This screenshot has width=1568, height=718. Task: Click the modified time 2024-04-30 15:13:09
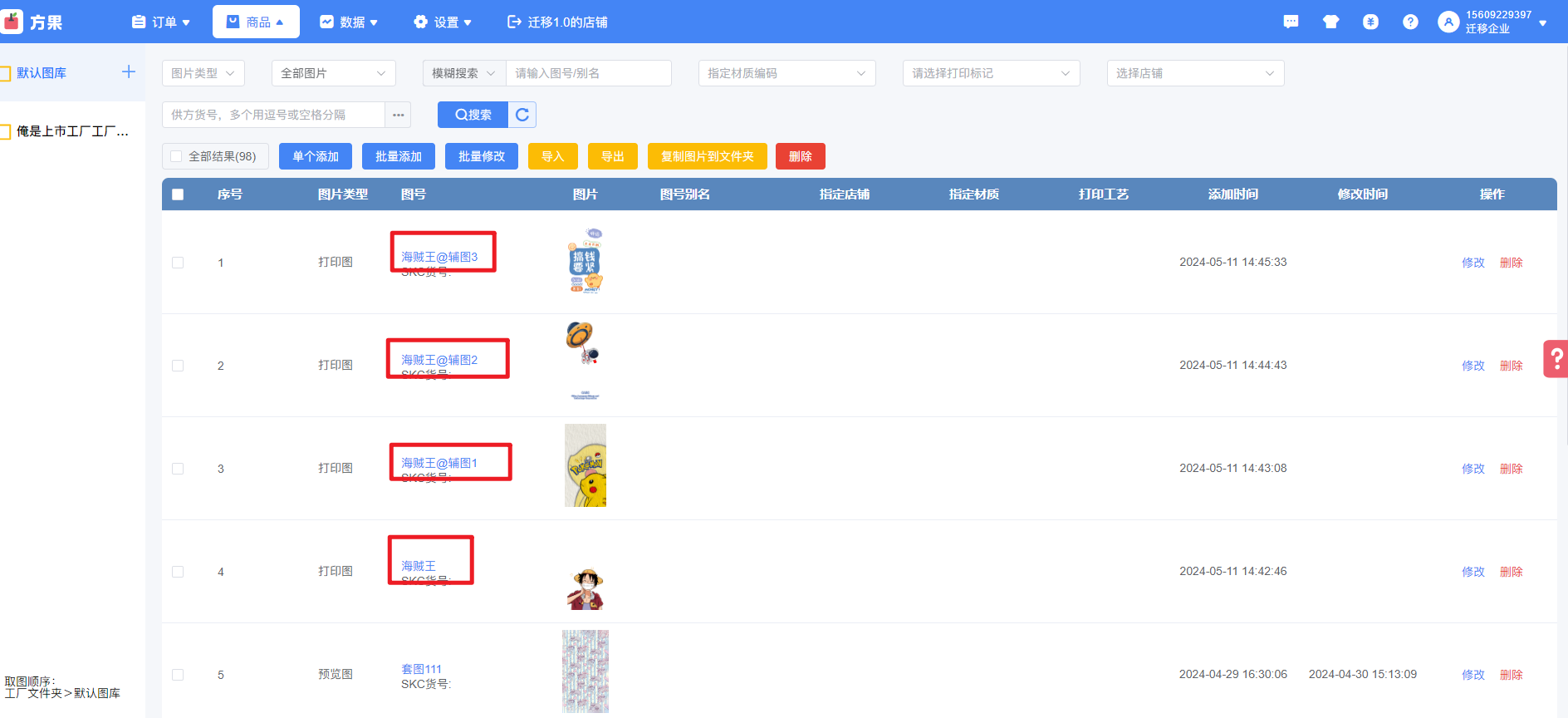(1363, 674)
